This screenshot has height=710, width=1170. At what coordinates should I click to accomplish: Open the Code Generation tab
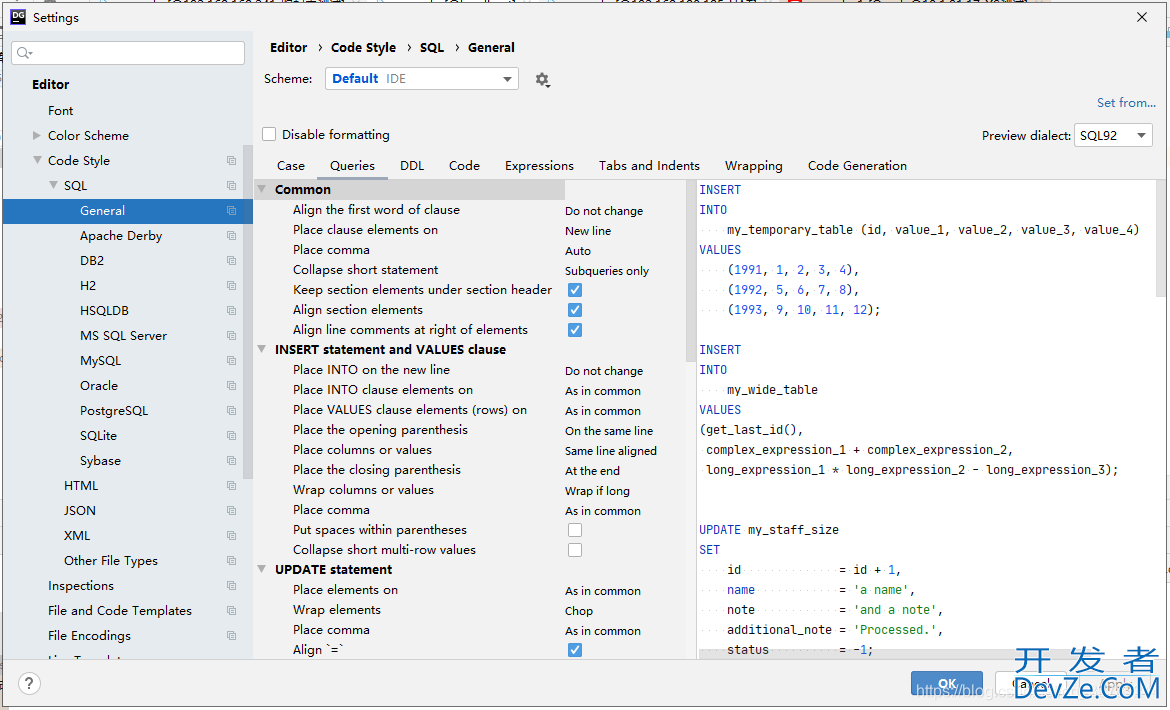(x=857, y=166)
